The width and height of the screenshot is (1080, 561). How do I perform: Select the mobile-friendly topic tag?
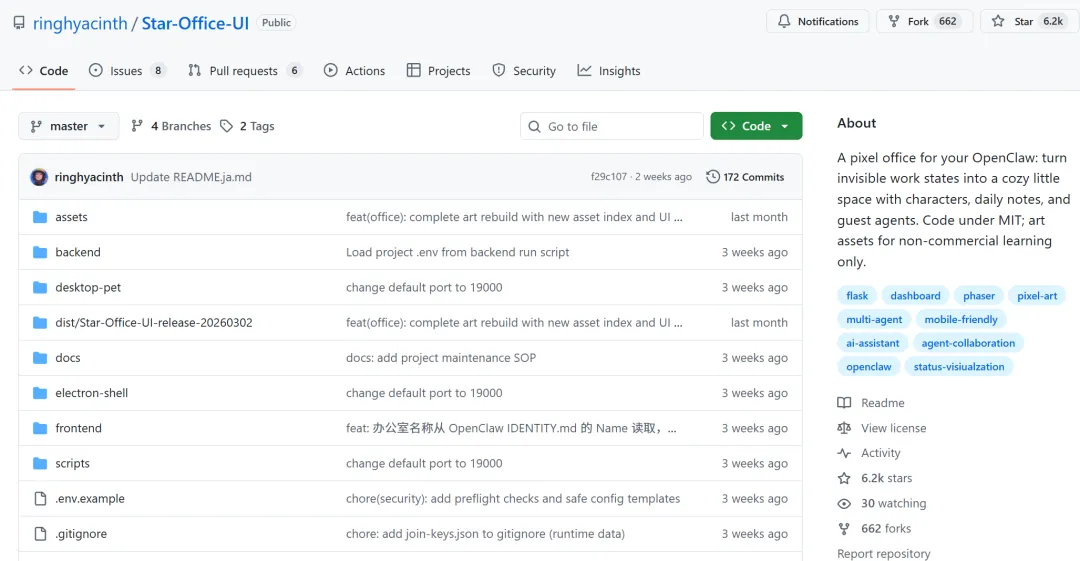[x=961, y=319]
